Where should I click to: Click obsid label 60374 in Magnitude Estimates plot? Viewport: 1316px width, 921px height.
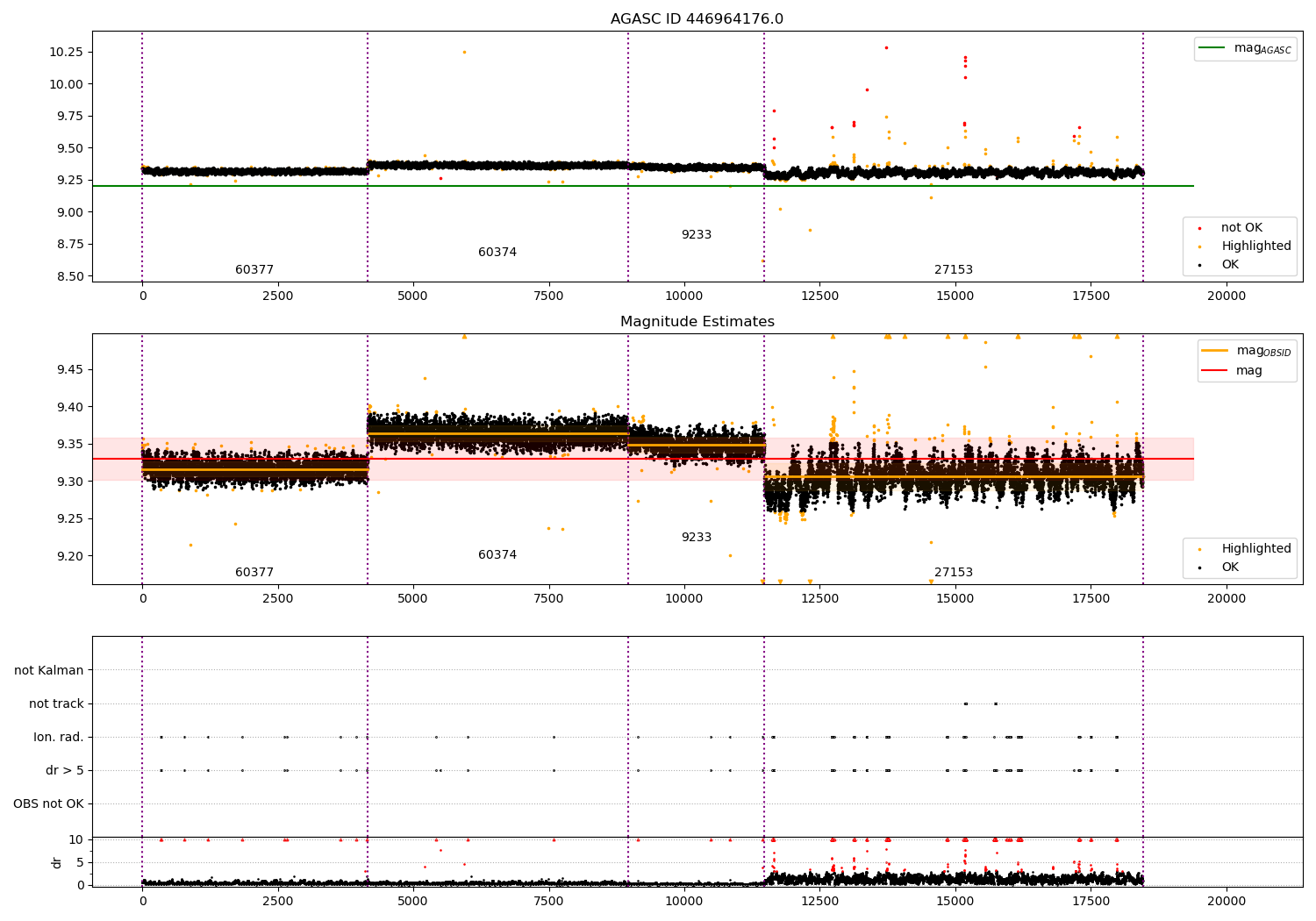[497, 555]
